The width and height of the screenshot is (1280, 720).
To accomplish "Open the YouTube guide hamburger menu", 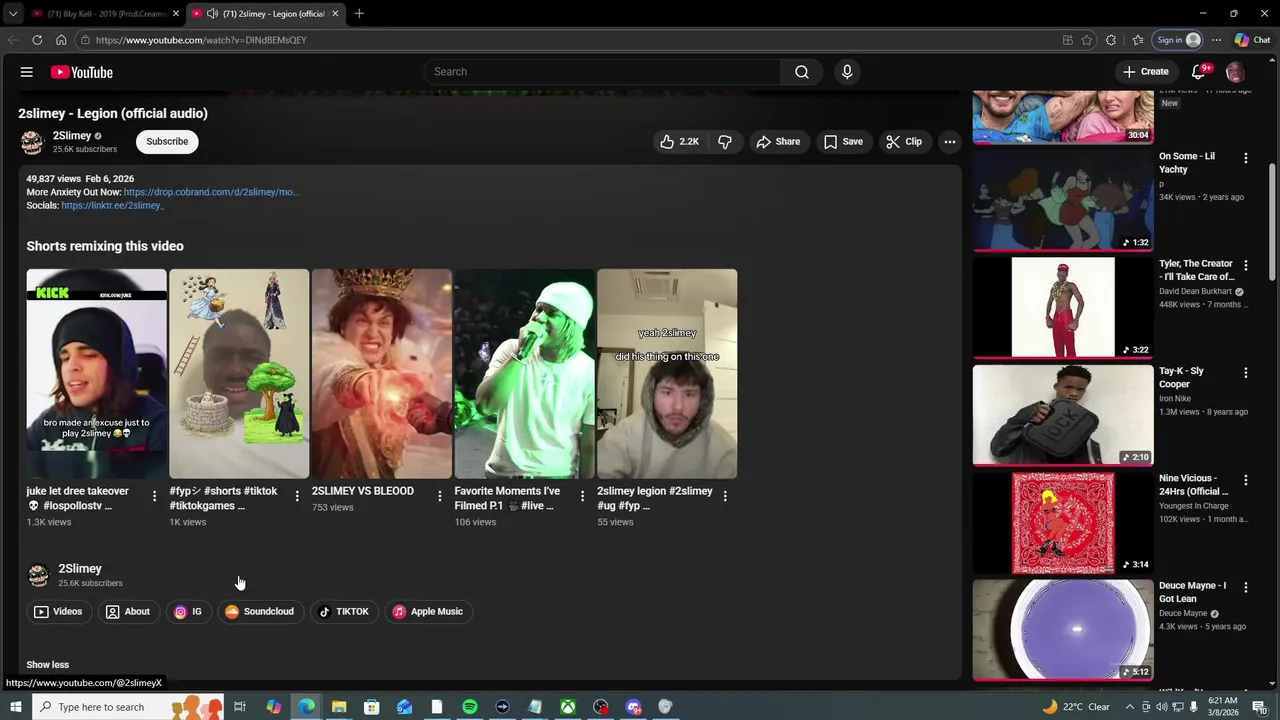I will click(27, 72).
